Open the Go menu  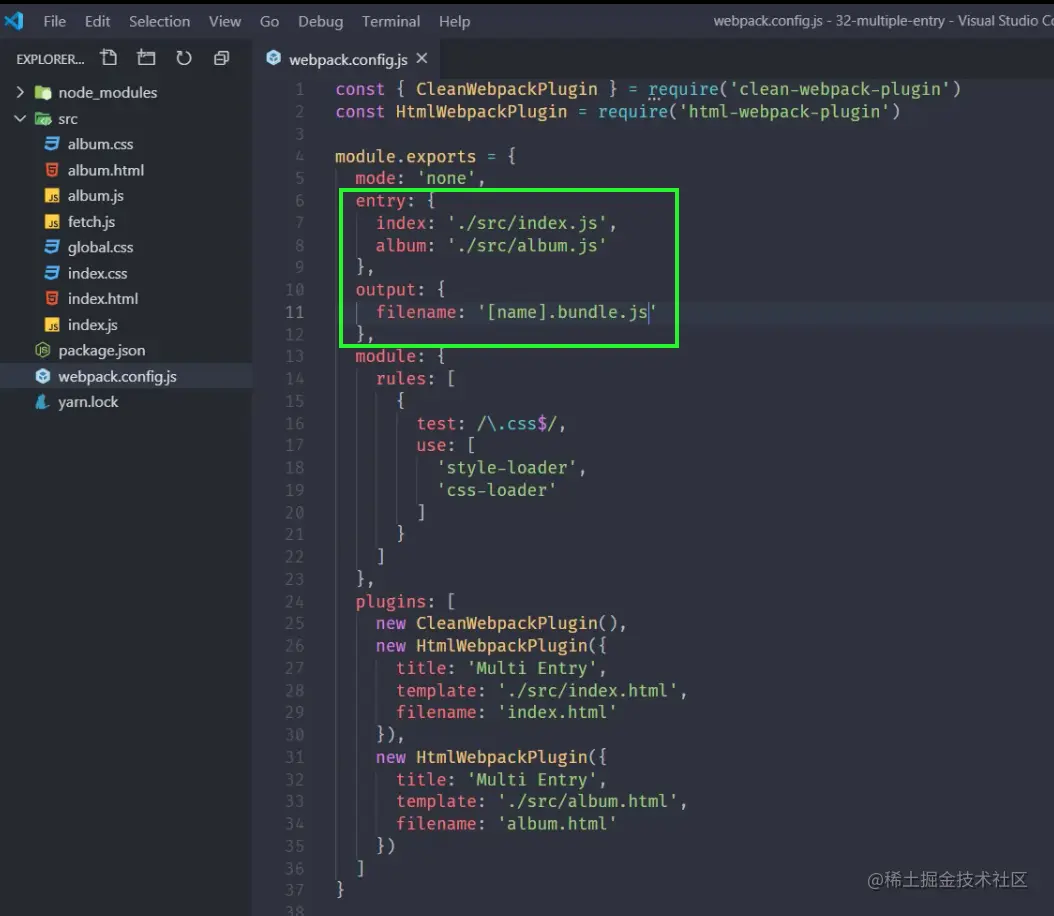click(269, 22)
